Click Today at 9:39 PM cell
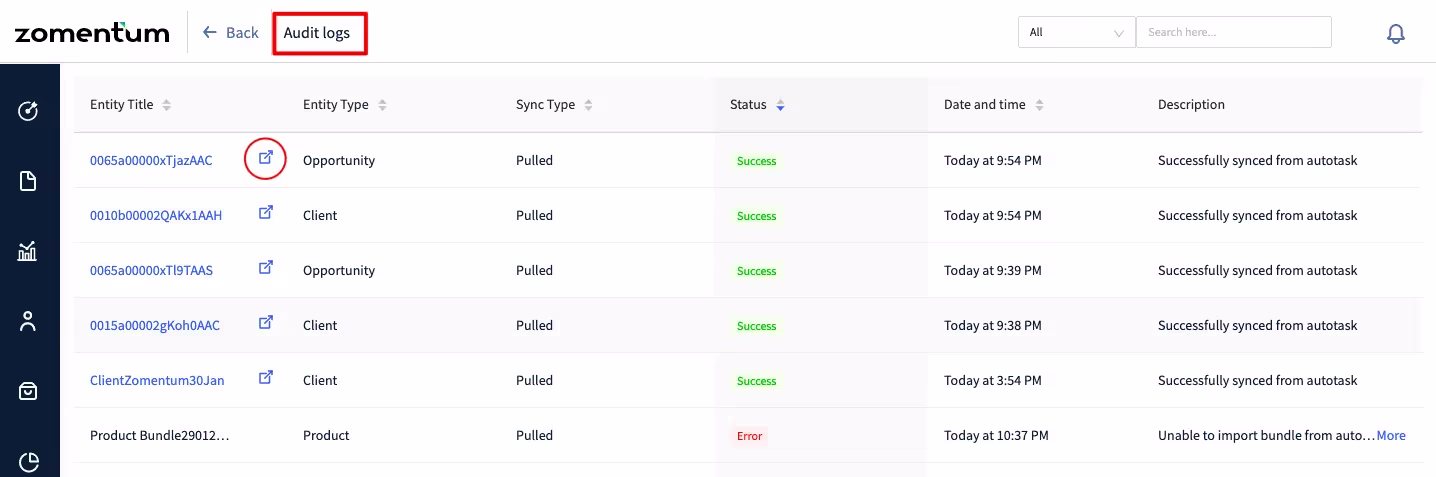 point(993,270)
